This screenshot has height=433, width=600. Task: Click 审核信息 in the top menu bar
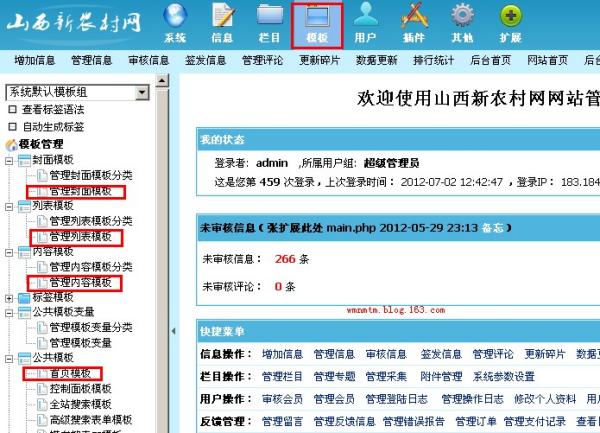pyautogui.click(x=148, y=60)
